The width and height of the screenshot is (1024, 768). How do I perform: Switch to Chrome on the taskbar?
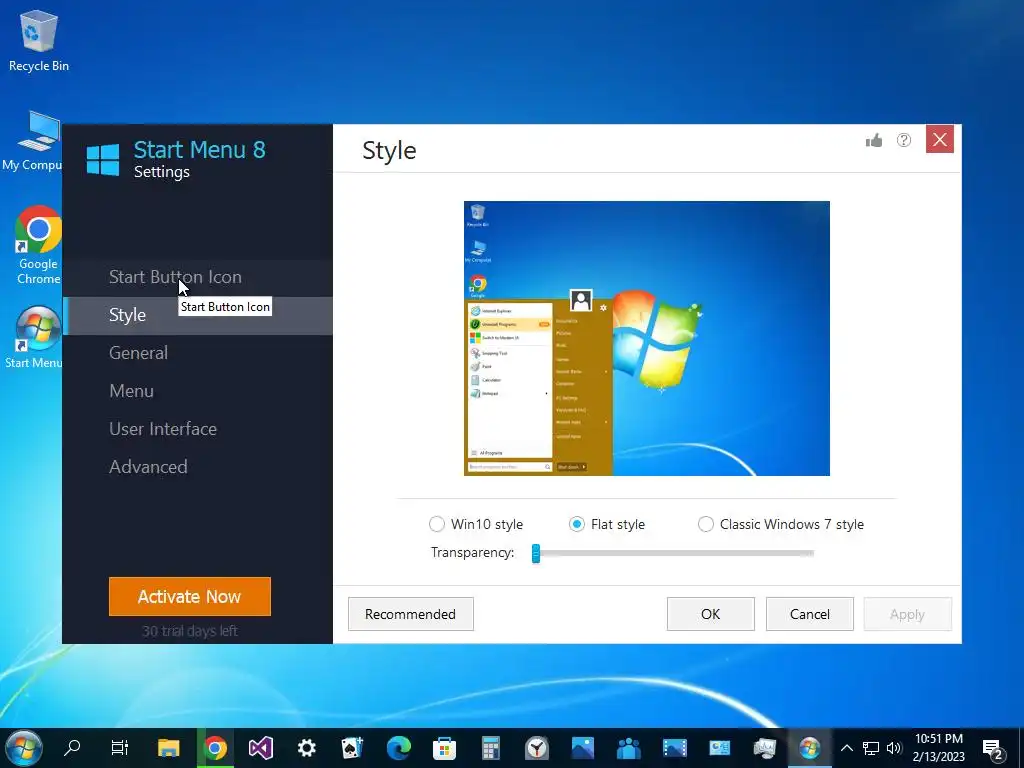click(215, 748)
